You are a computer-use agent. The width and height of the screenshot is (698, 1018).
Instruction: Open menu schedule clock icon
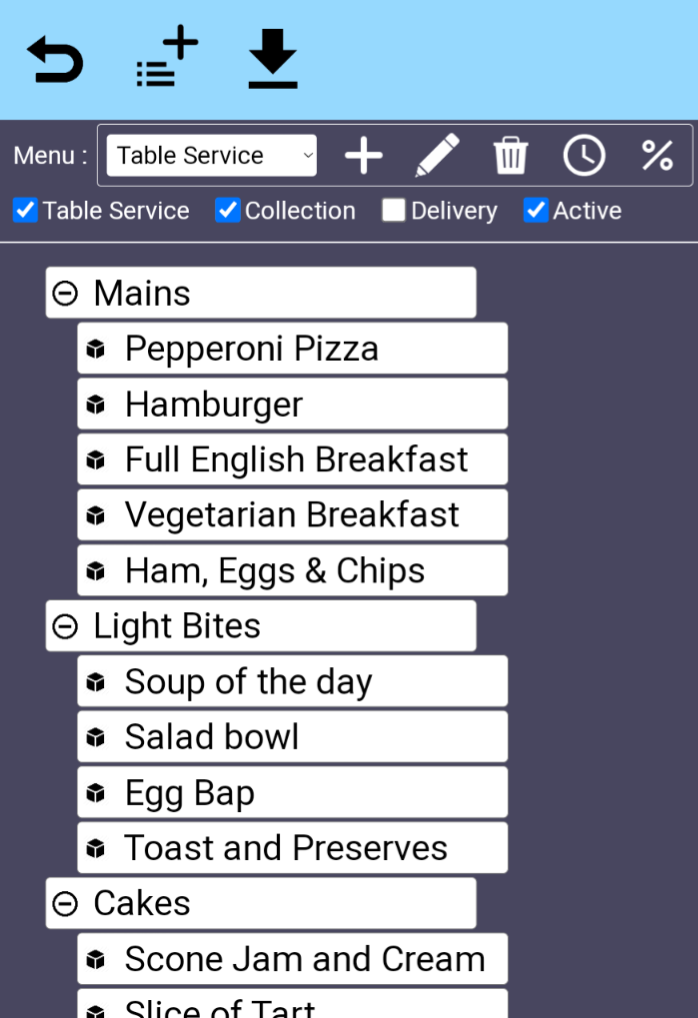tap(584, 156)
